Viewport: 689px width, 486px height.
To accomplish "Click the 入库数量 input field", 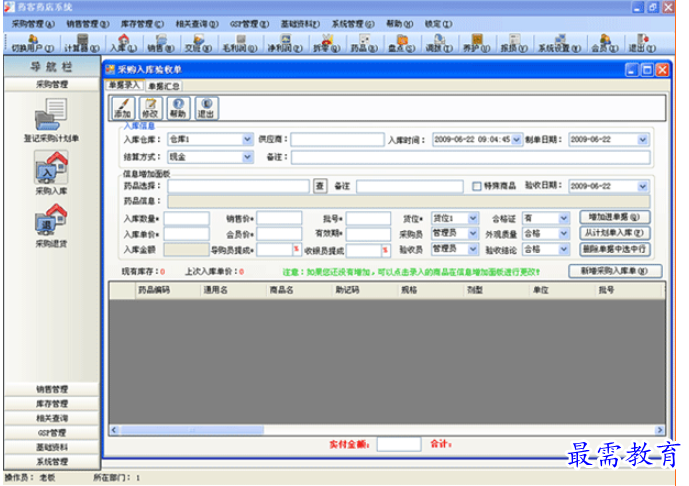I will (x=186, y=218).
